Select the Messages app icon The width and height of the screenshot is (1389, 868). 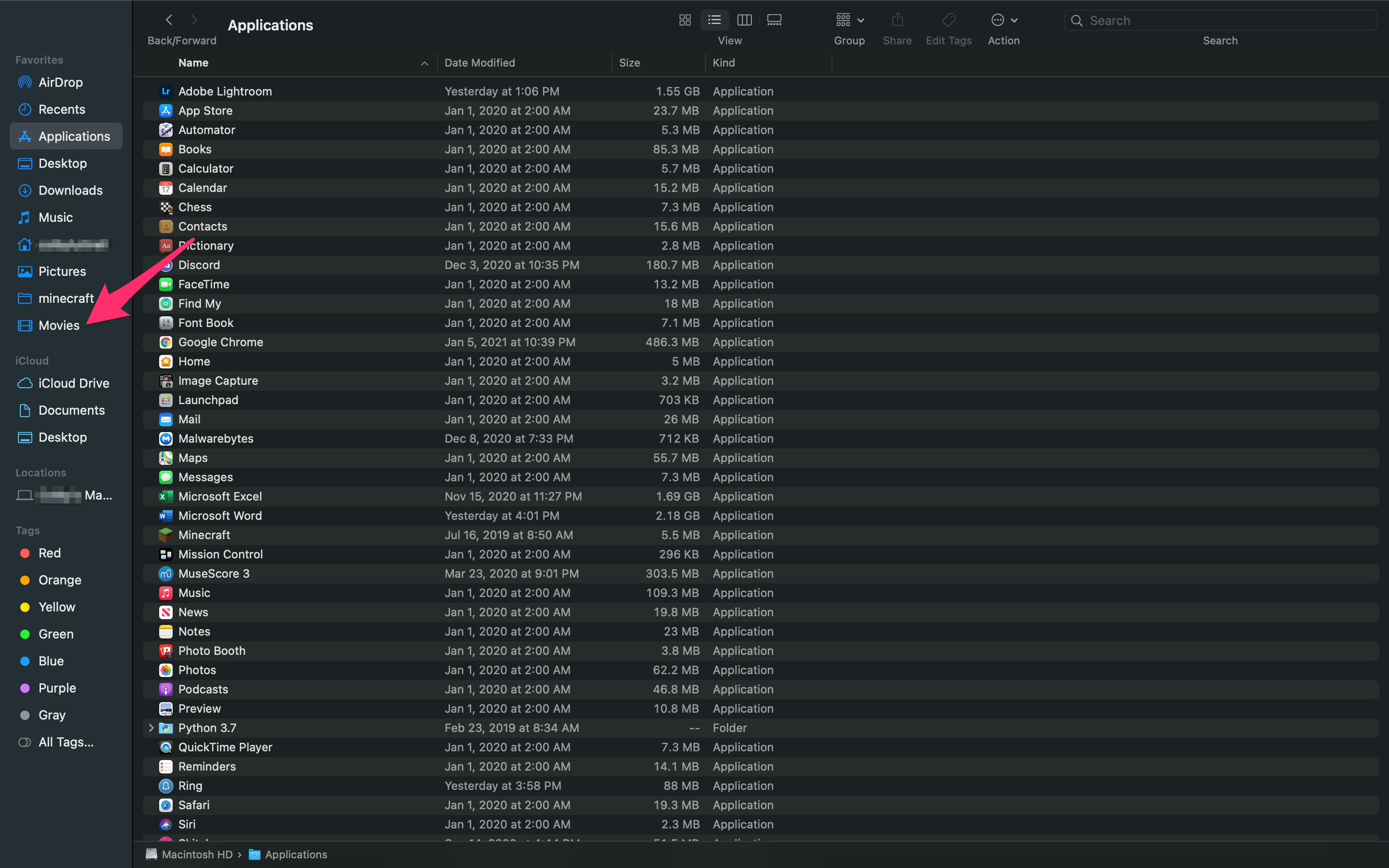click(166, 477)
